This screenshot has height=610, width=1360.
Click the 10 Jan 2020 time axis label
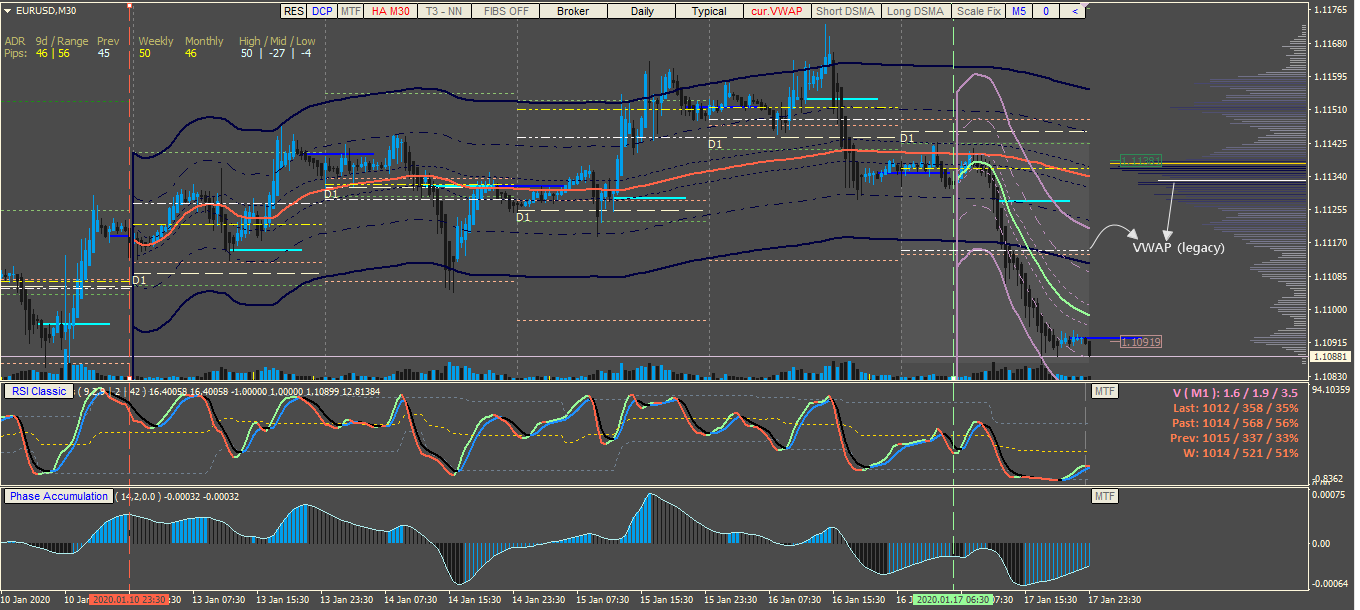click(27, 601)
